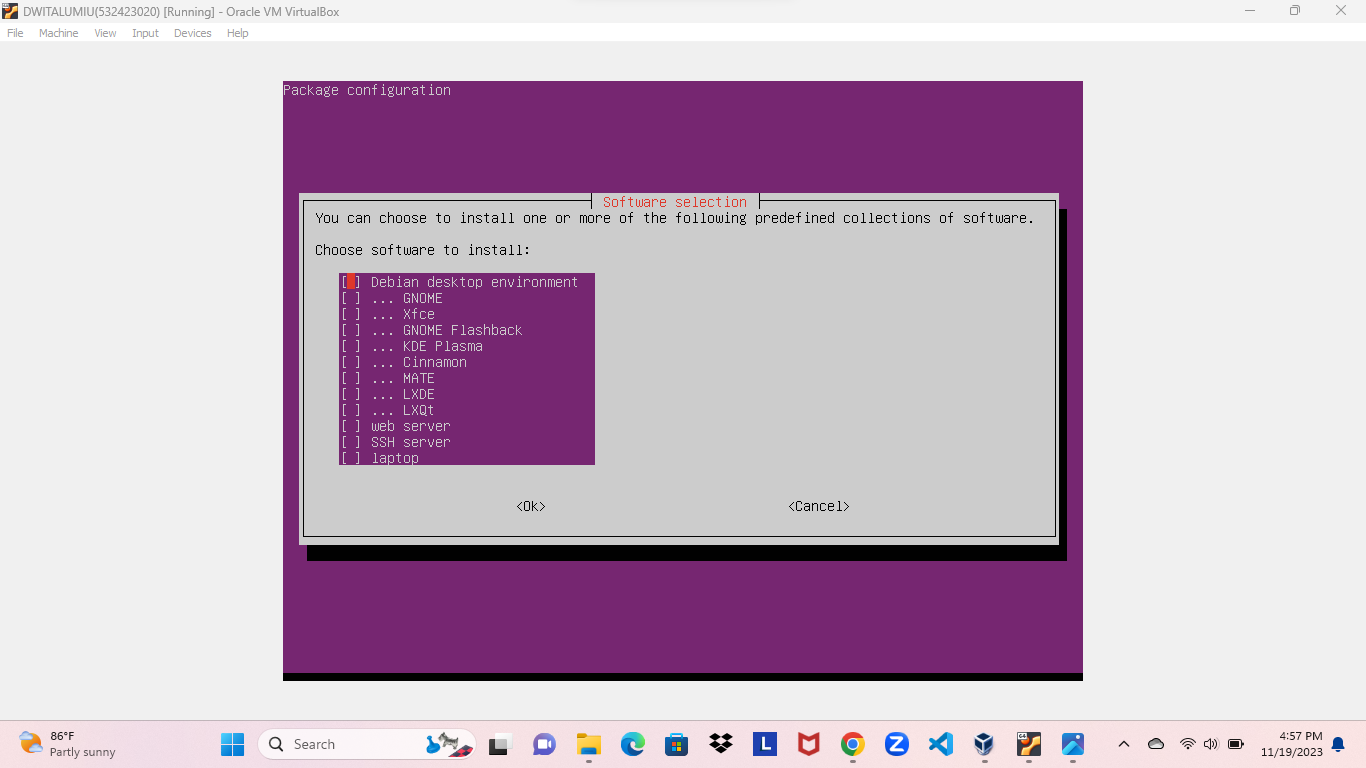Open the Help menu
Viewport: 1366px width, 768px height.
tap(237, 33)
